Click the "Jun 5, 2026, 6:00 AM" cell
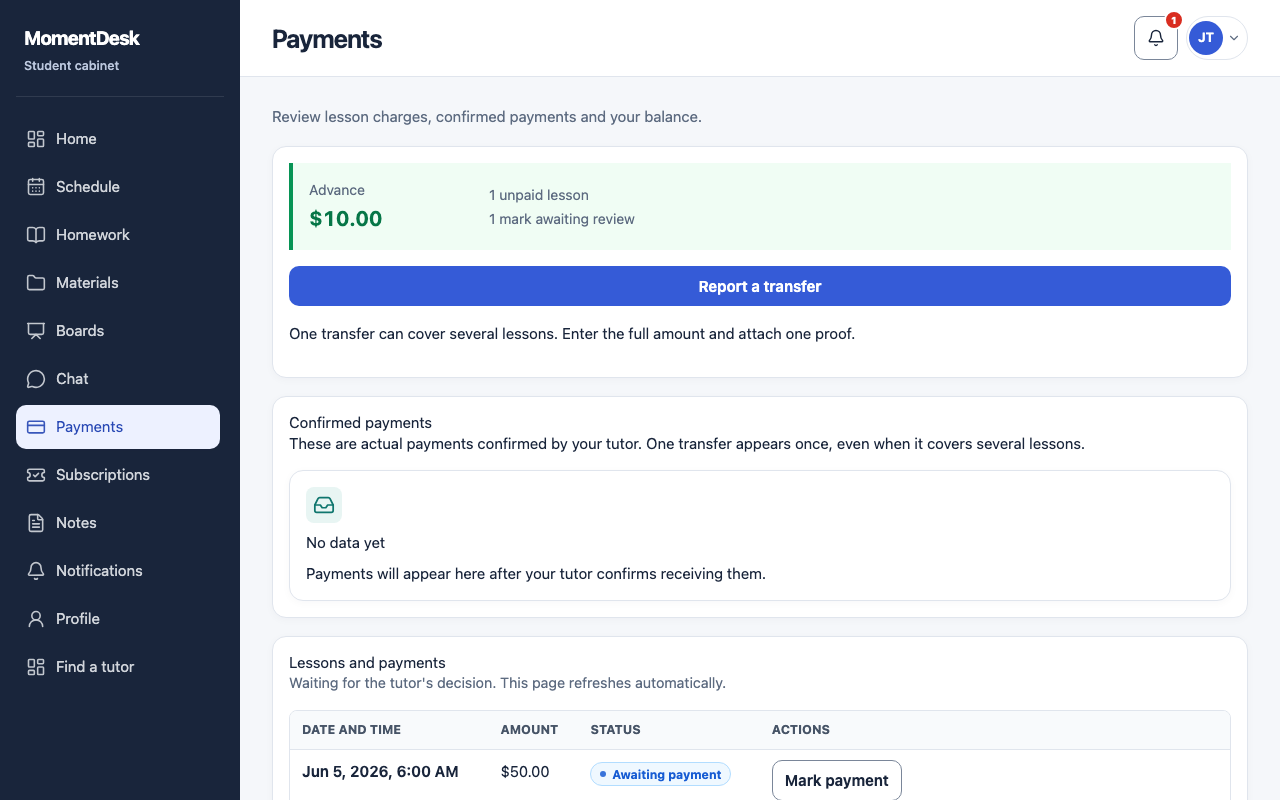This screenshot has width=1280, height=800. tap(380, 772)
